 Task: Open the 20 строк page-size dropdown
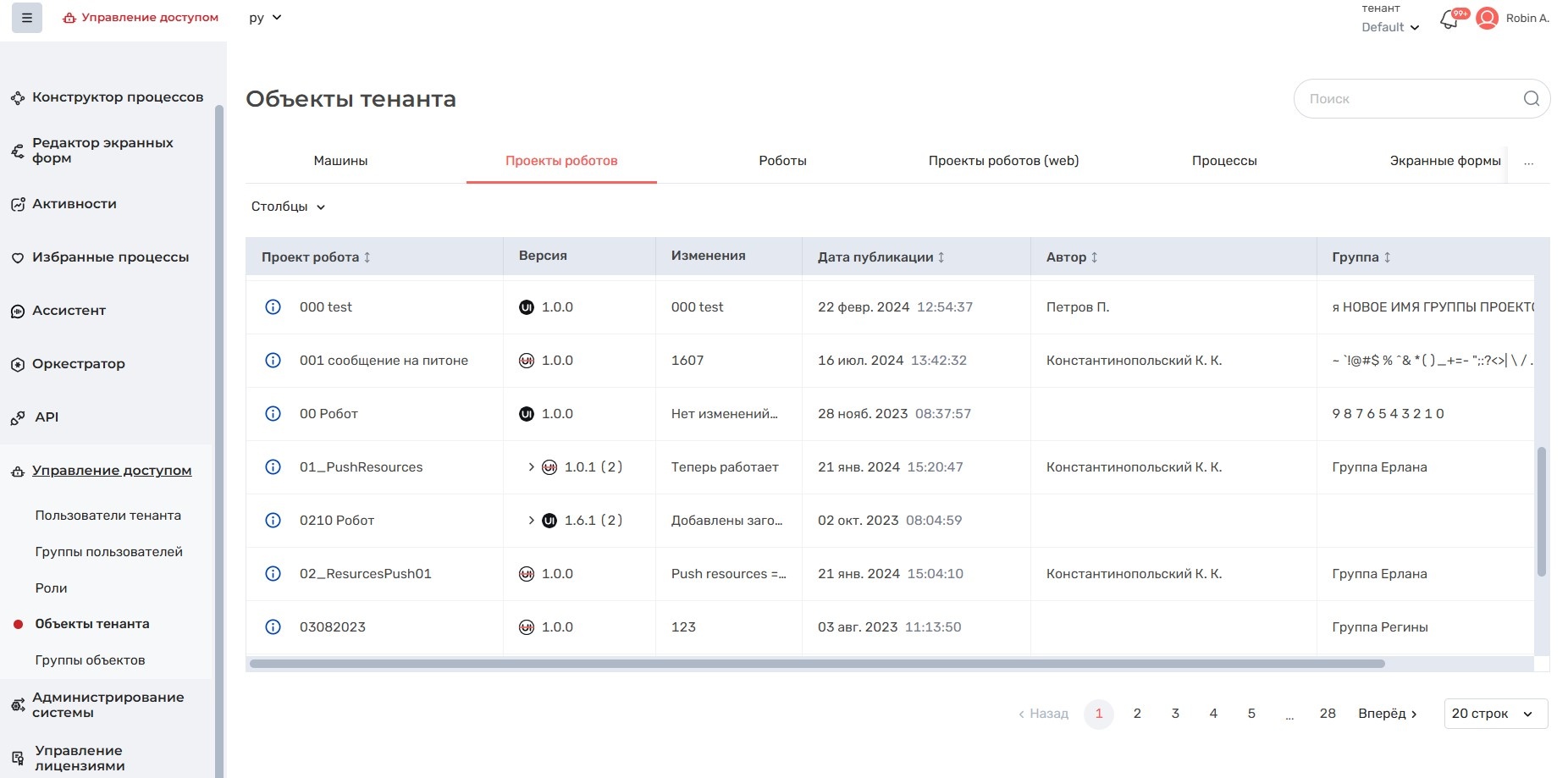pyautogui.click(x=1495, y=714)
